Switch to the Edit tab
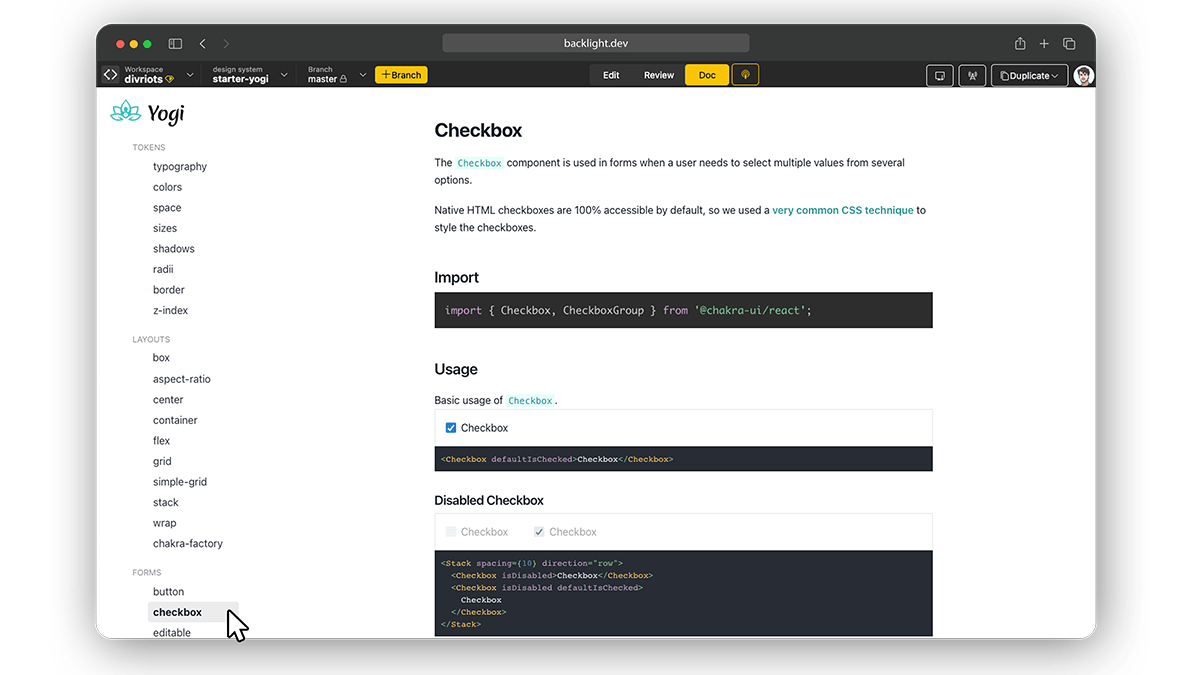Image resolution: width=1200 pixels, height=675 pixels. coord(611,75)
